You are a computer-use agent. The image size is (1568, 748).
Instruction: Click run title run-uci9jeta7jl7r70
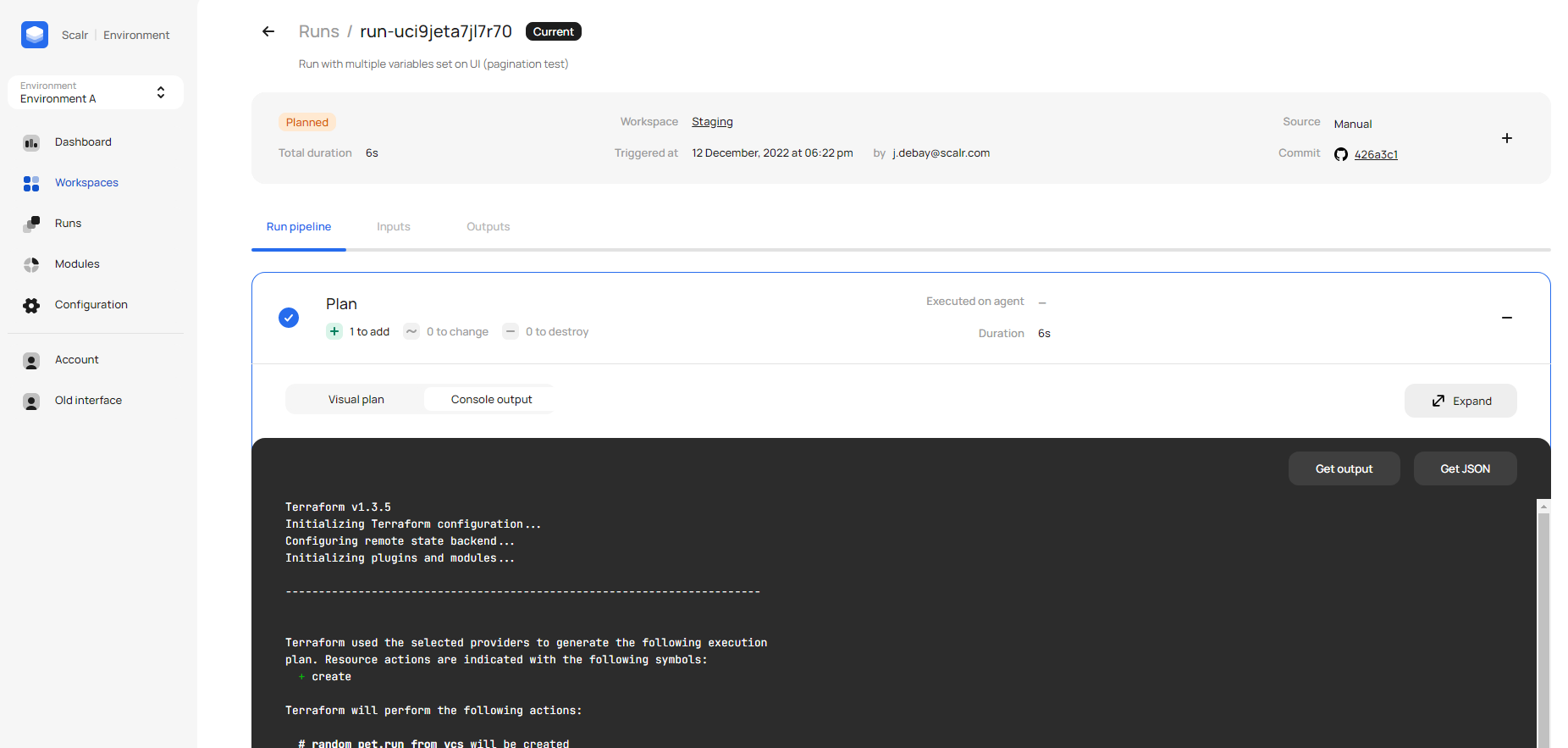point(436,31)
